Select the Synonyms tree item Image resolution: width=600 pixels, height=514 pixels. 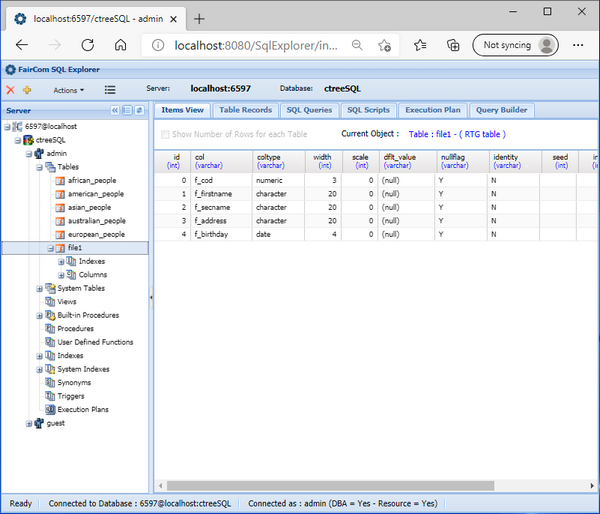point(74,383)
